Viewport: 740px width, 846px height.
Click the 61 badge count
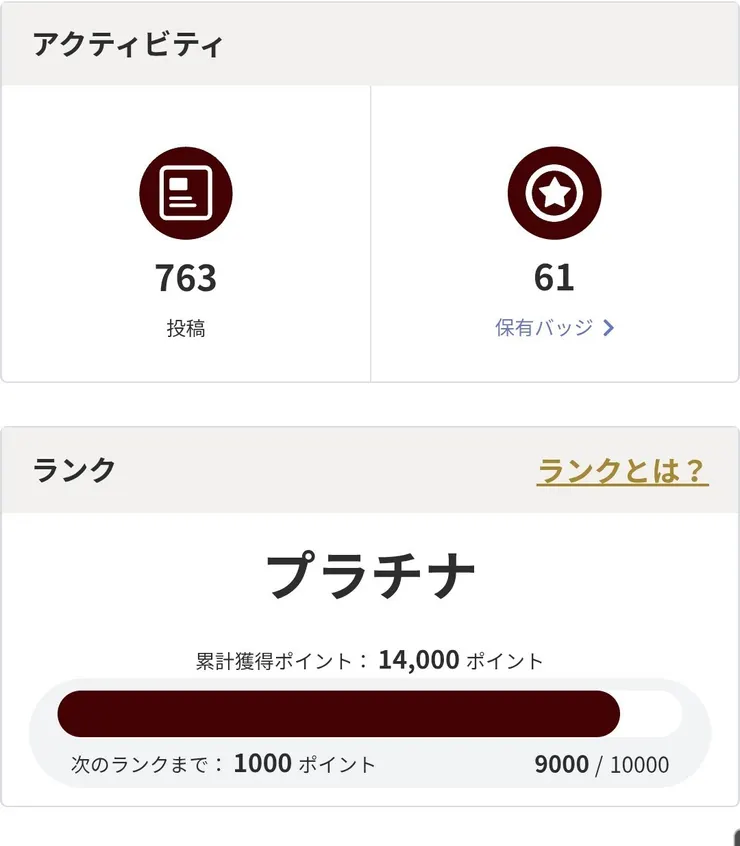[554, 278]
